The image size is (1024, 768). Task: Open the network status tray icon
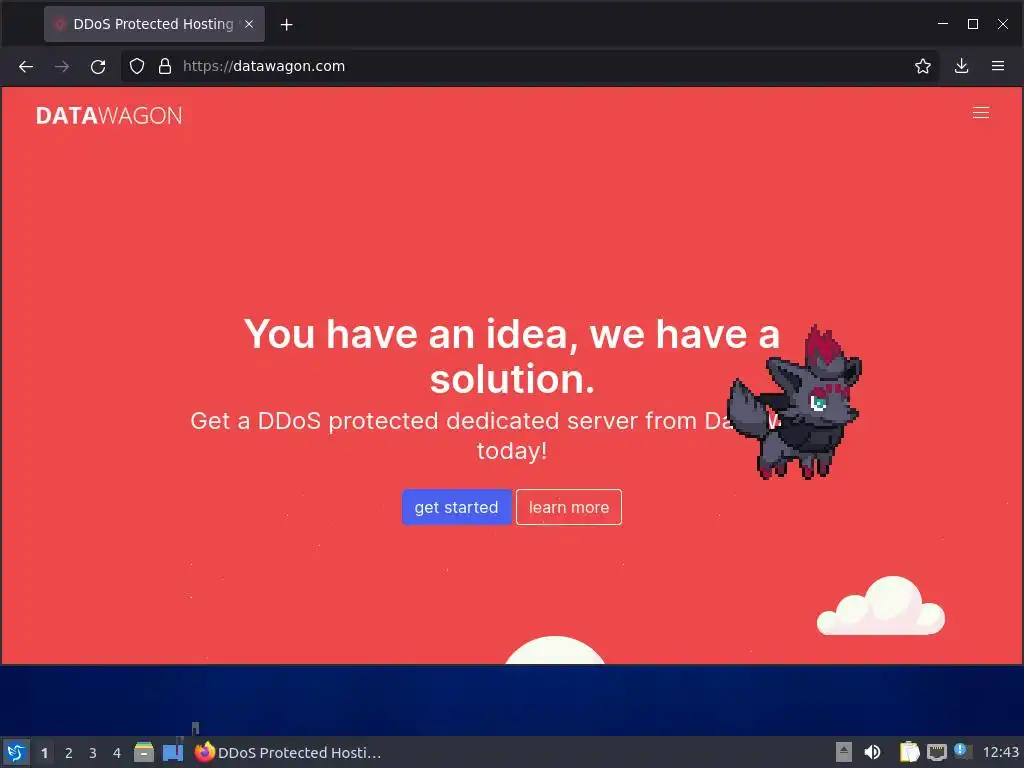[936, 752]
